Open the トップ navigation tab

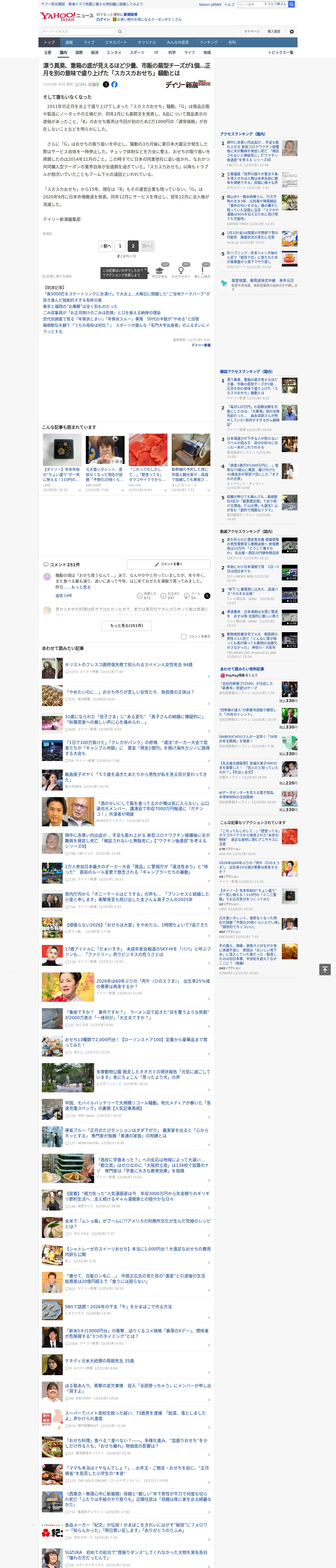49,42
